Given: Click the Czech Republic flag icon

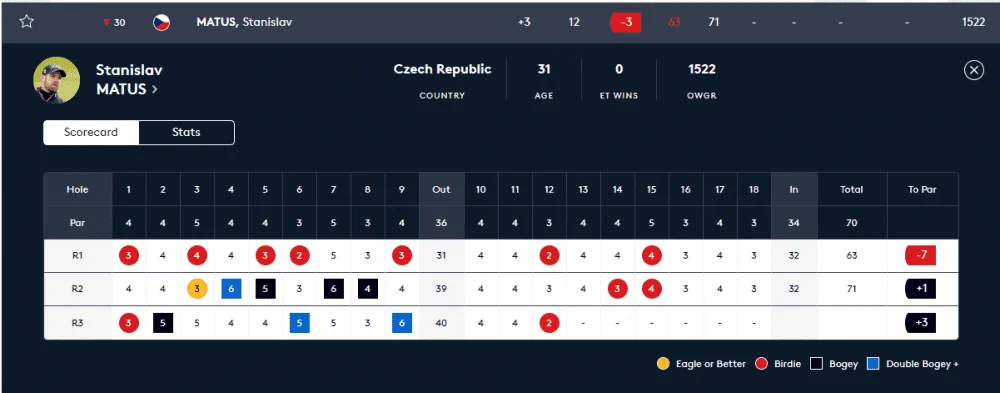Looking at the screenshot, I should click(161, 22).
